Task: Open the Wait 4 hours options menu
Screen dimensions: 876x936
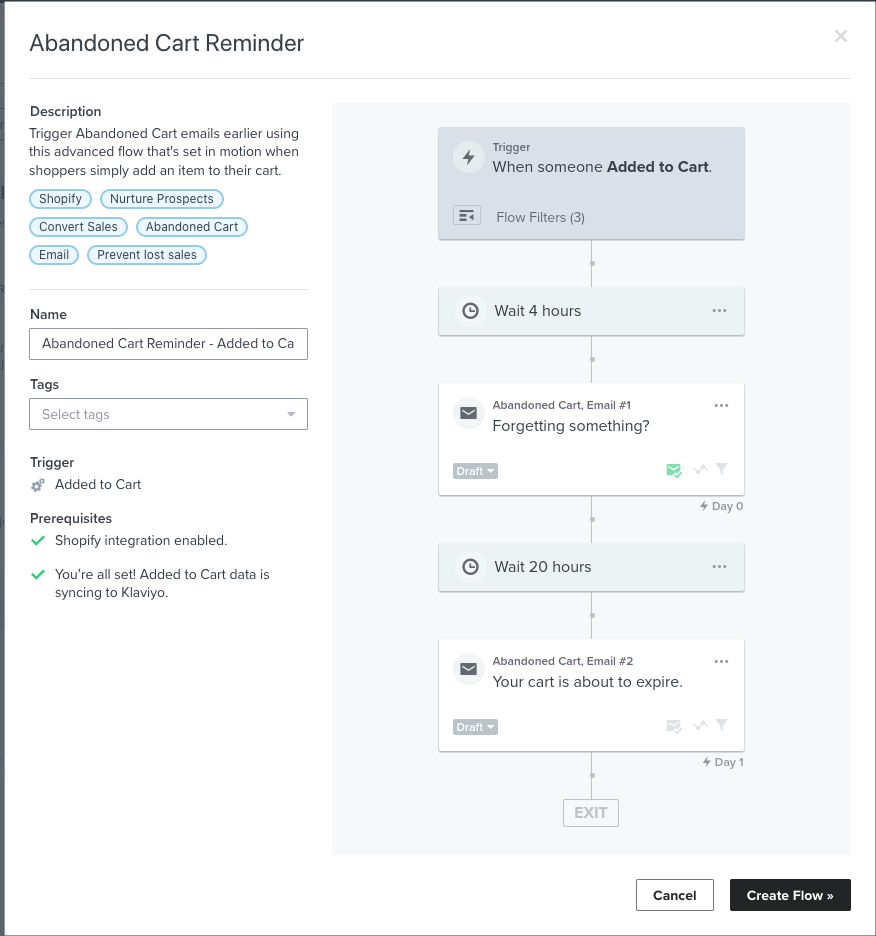Action: pos(720,310)
